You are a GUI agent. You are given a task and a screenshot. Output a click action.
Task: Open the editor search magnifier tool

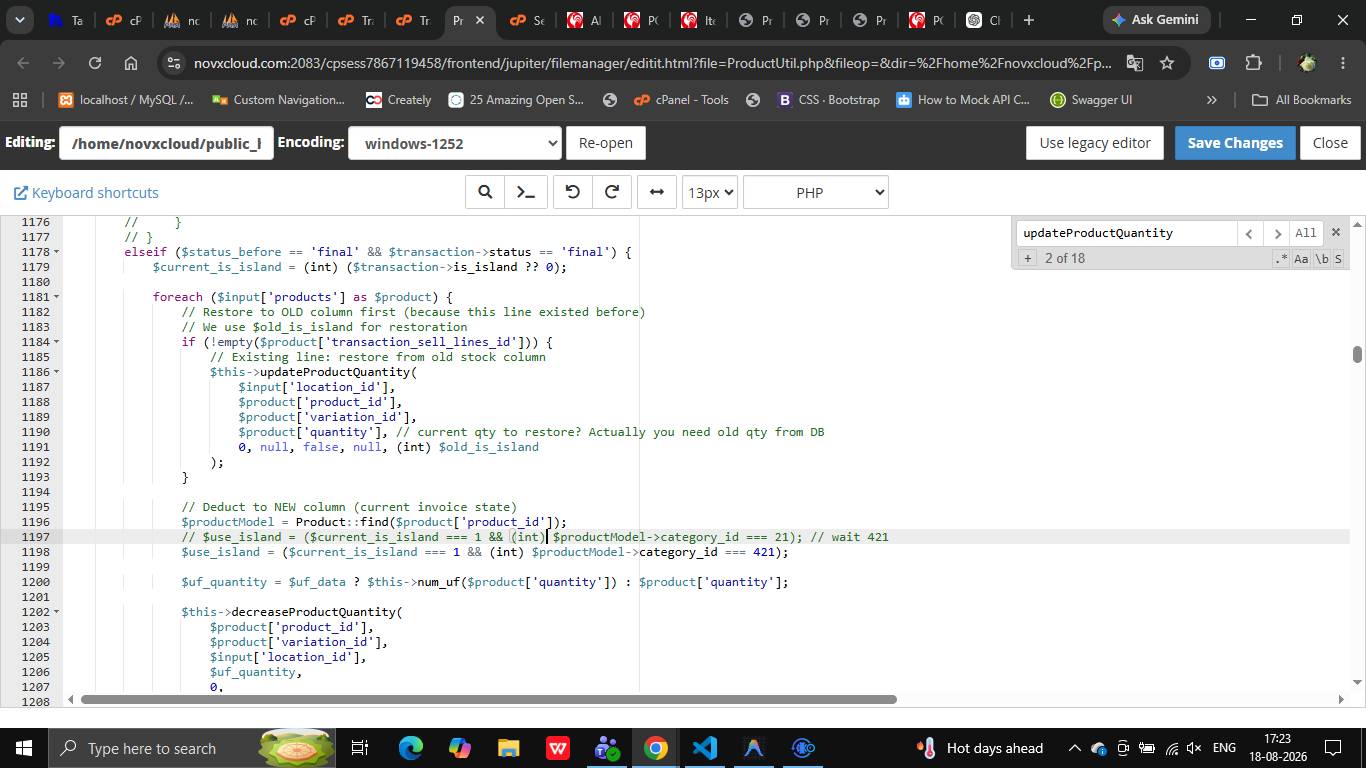(485, 192)
